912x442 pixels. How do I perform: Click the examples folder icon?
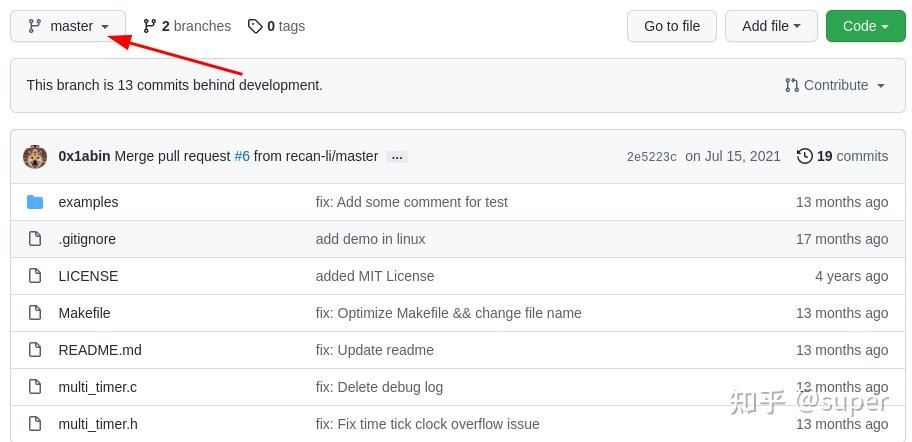35,202
